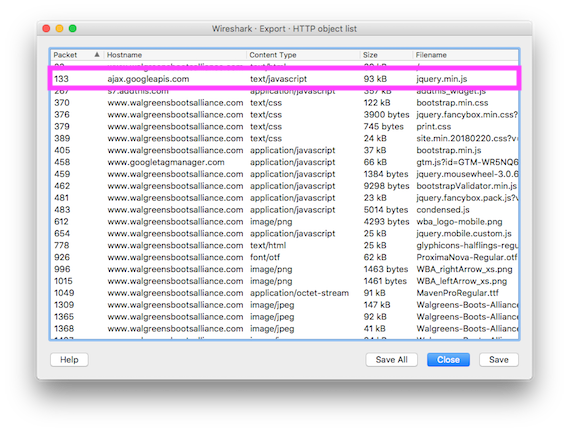The width and height of the screenshot is (569, 432).
Task: Click the green zoom window button
Action: [73, 28]
